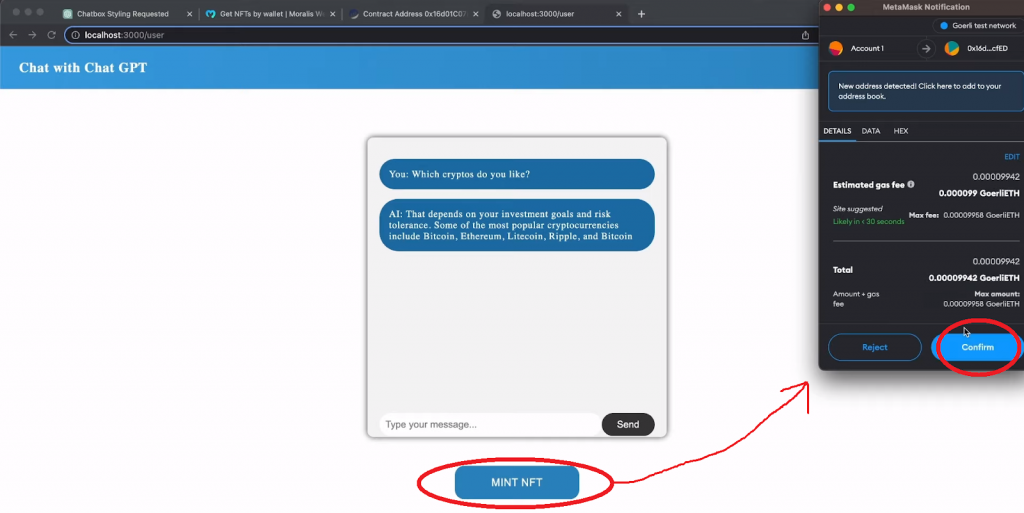The image size is (1024, 513).
Task: Reload the localhost page
Action: click(x=52, y=35)
